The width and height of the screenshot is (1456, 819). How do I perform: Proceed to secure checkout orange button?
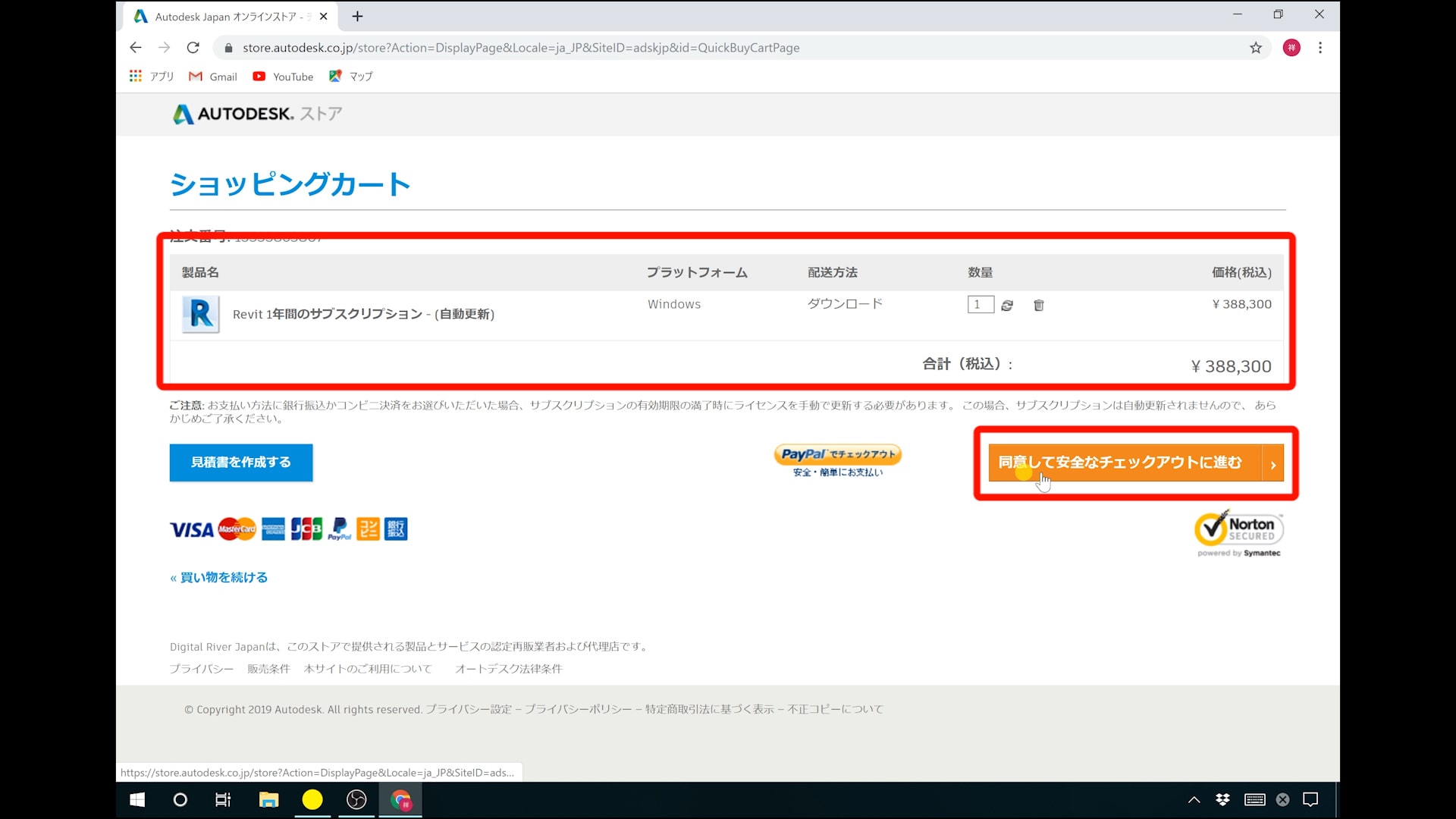1135,463
